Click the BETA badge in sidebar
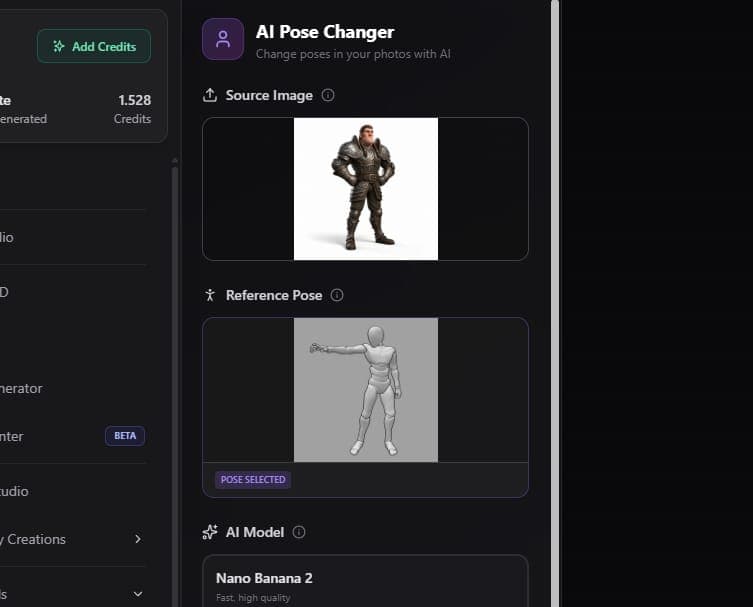 click(x=125, y=436)
